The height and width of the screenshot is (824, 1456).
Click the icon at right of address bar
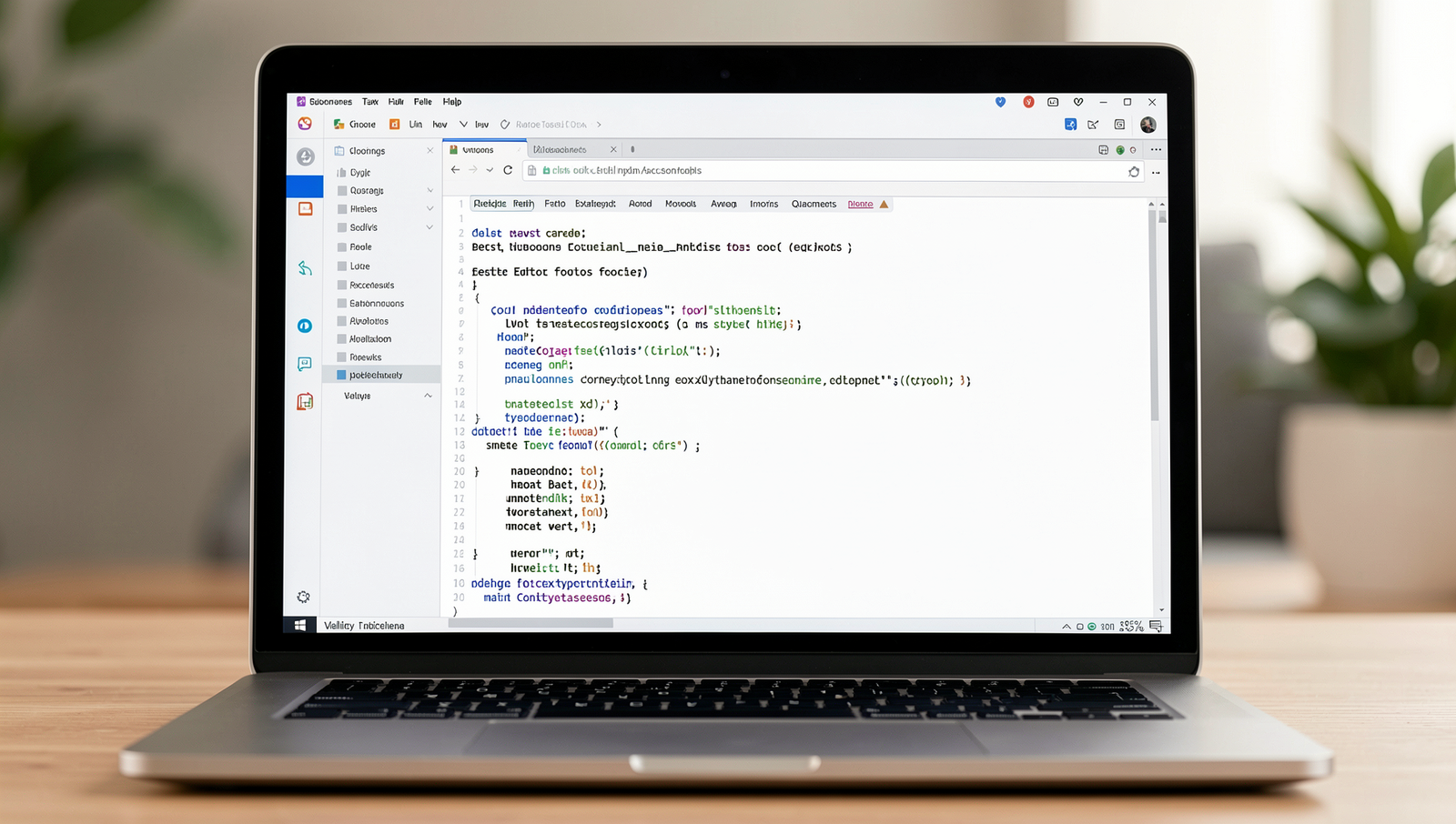pos(1134,171)
